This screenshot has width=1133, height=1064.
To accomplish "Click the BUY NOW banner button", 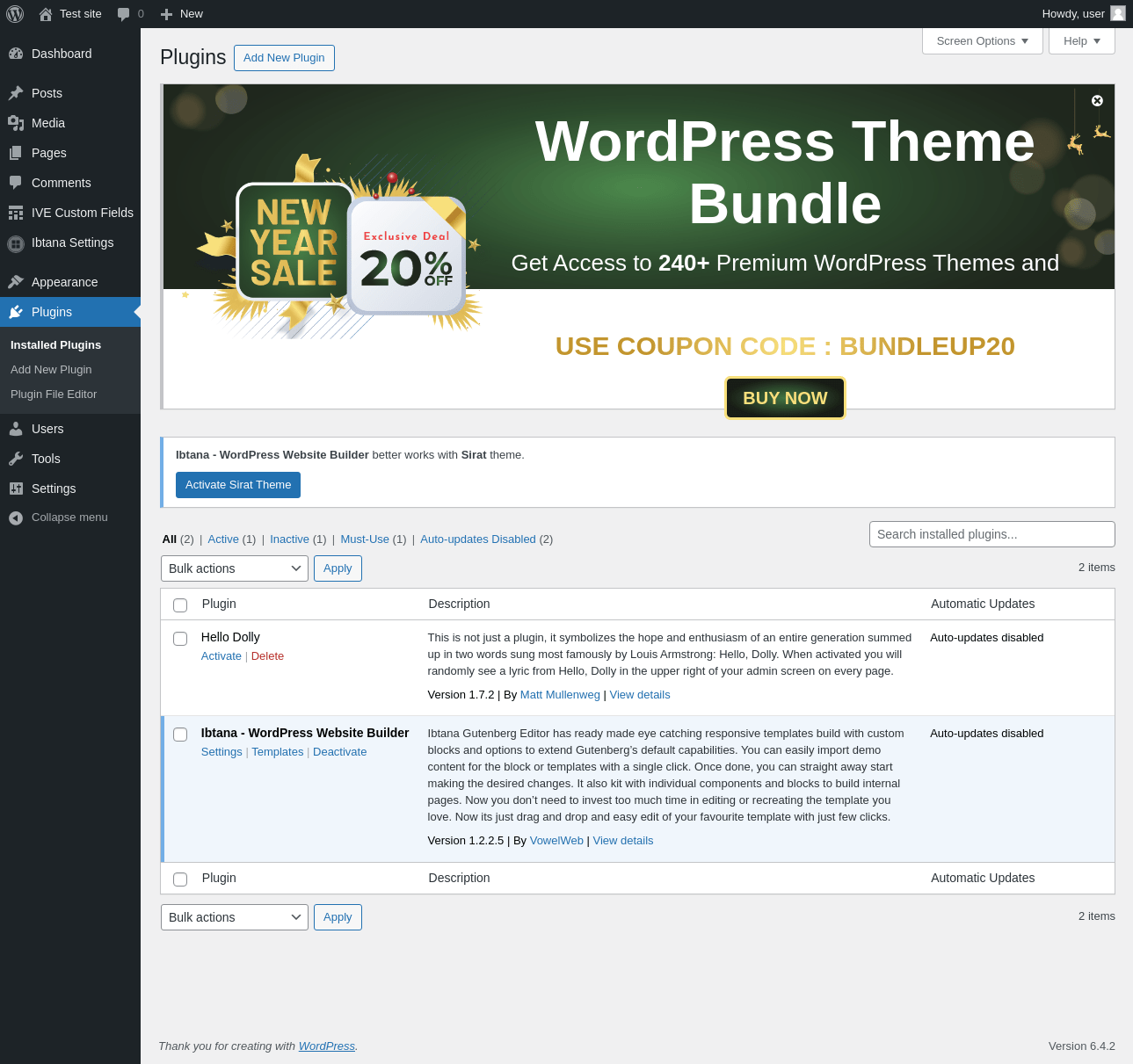I will (785, 398).
